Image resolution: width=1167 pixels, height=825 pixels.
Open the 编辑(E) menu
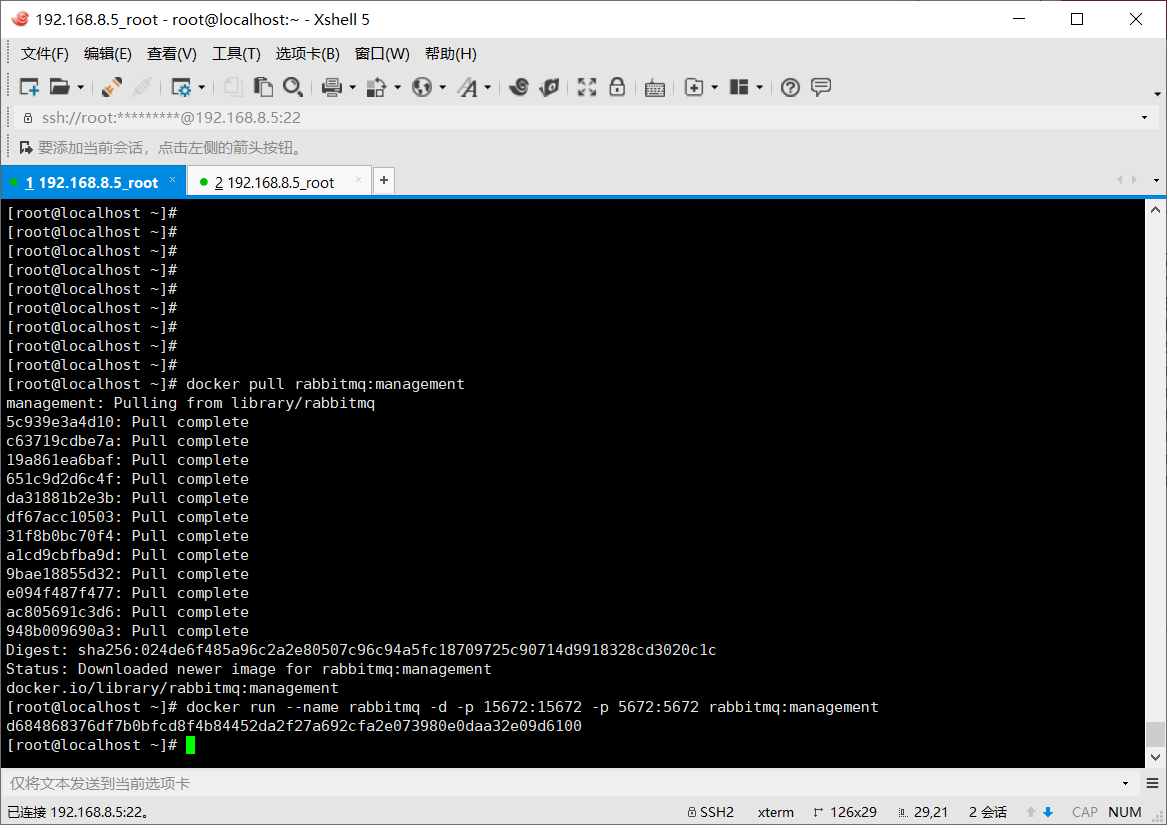tap(108, 54)
